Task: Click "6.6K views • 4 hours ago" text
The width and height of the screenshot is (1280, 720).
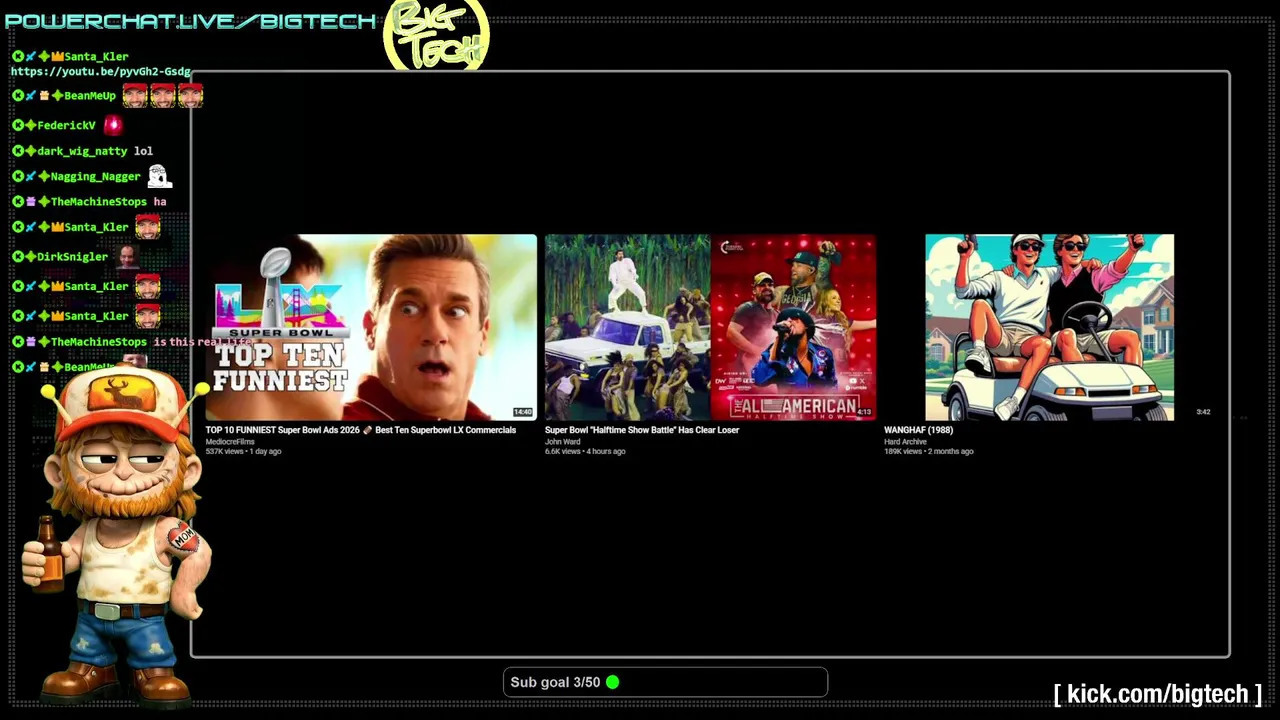Action: click(x=585, y=451)
